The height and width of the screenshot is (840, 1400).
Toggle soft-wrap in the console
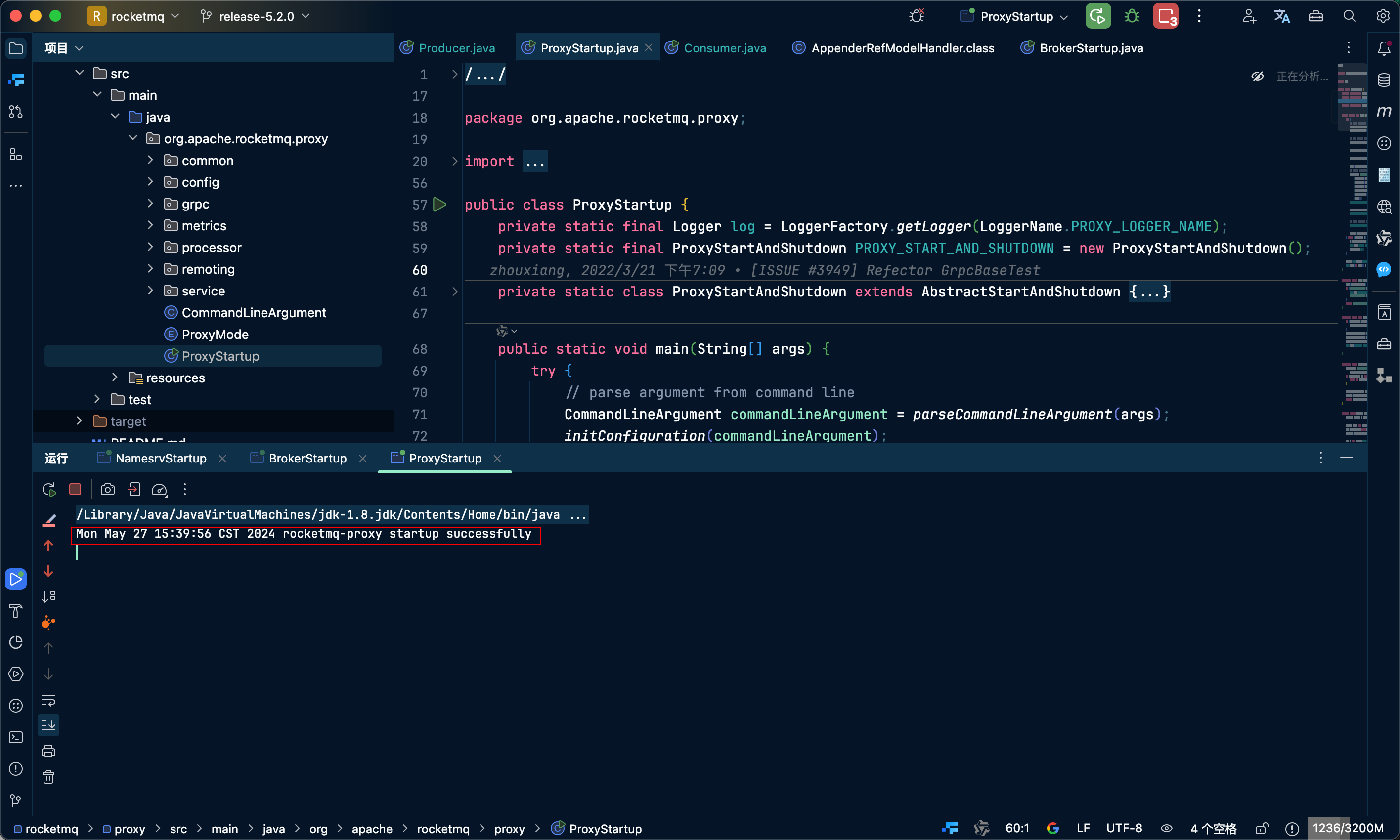click(x=48, y=700)
